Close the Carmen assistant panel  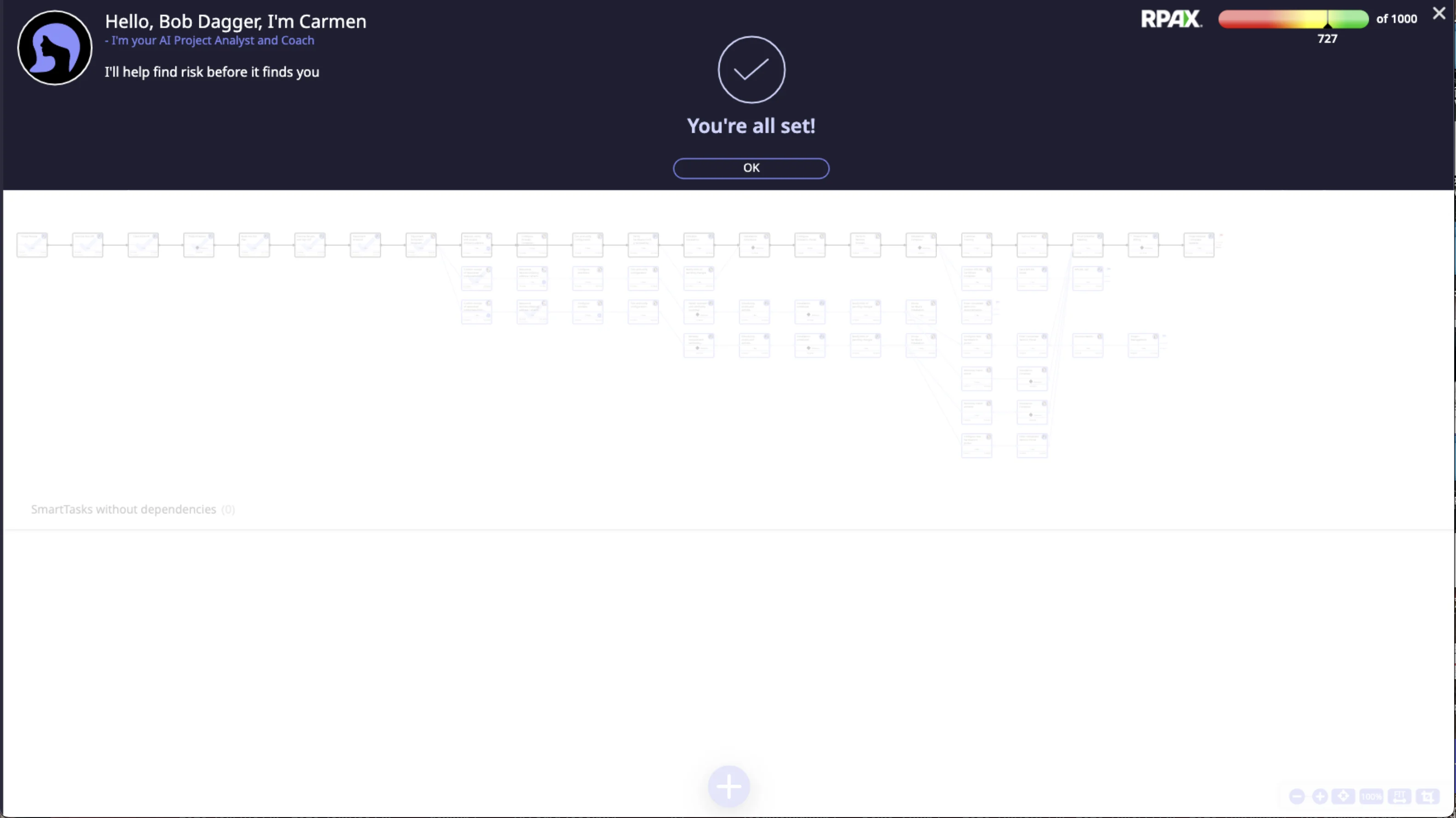pos(1439,14)
